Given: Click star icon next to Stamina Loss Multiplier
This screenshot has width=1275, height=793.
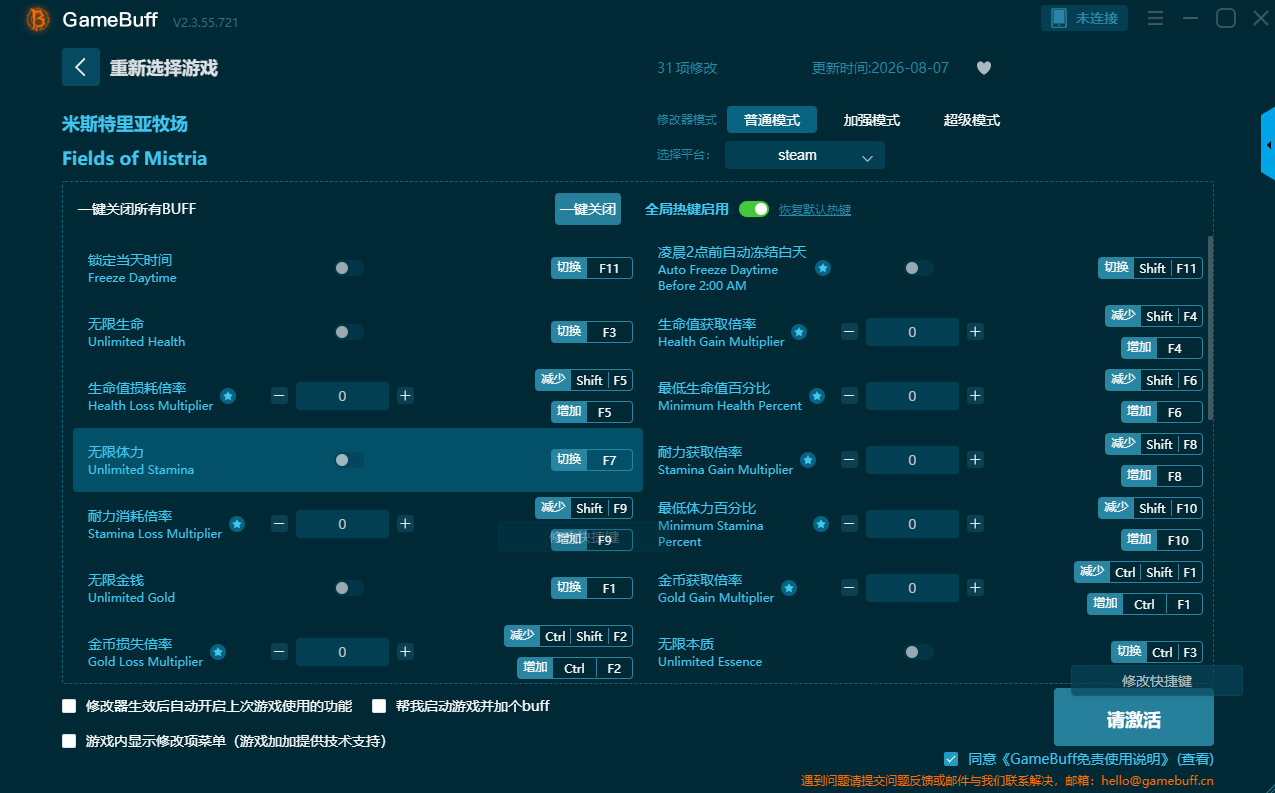Looking at the screenshot, I should (237, 524).
